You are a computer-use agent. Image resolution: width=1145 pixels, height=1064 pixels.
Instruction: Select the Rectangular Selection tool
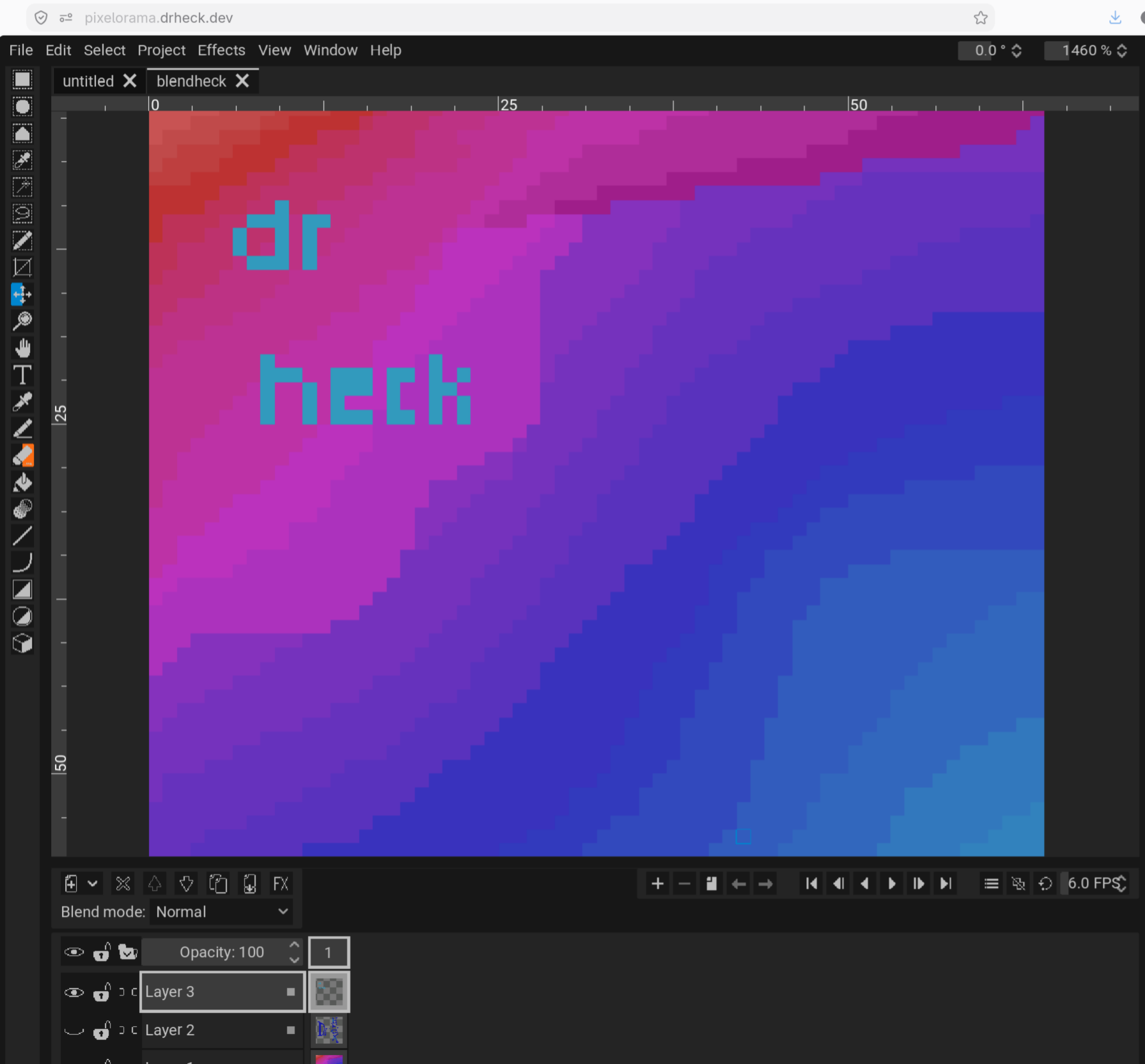pos(22,79)
